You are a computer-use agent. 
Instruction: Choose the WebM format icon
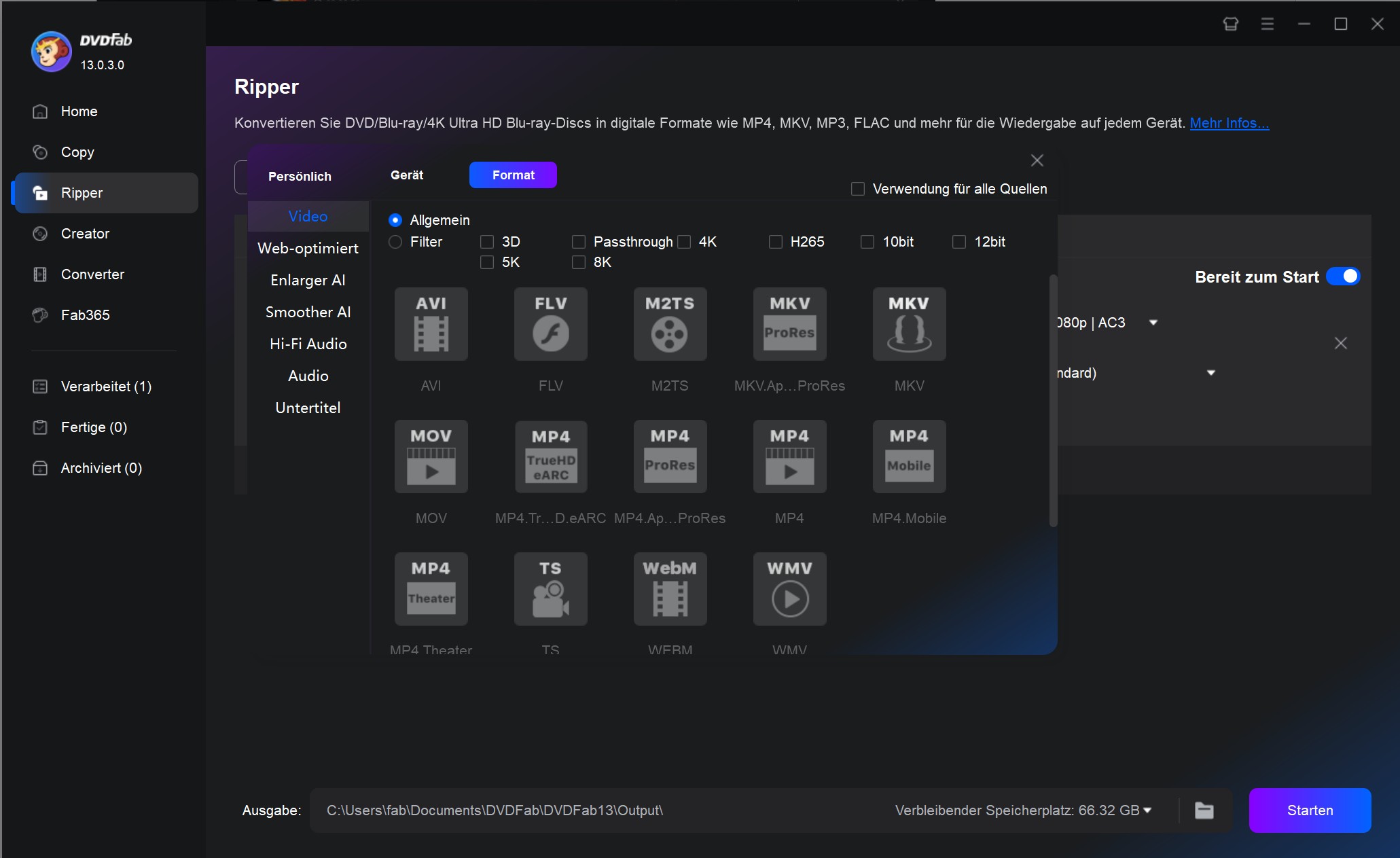coord(670,588)
